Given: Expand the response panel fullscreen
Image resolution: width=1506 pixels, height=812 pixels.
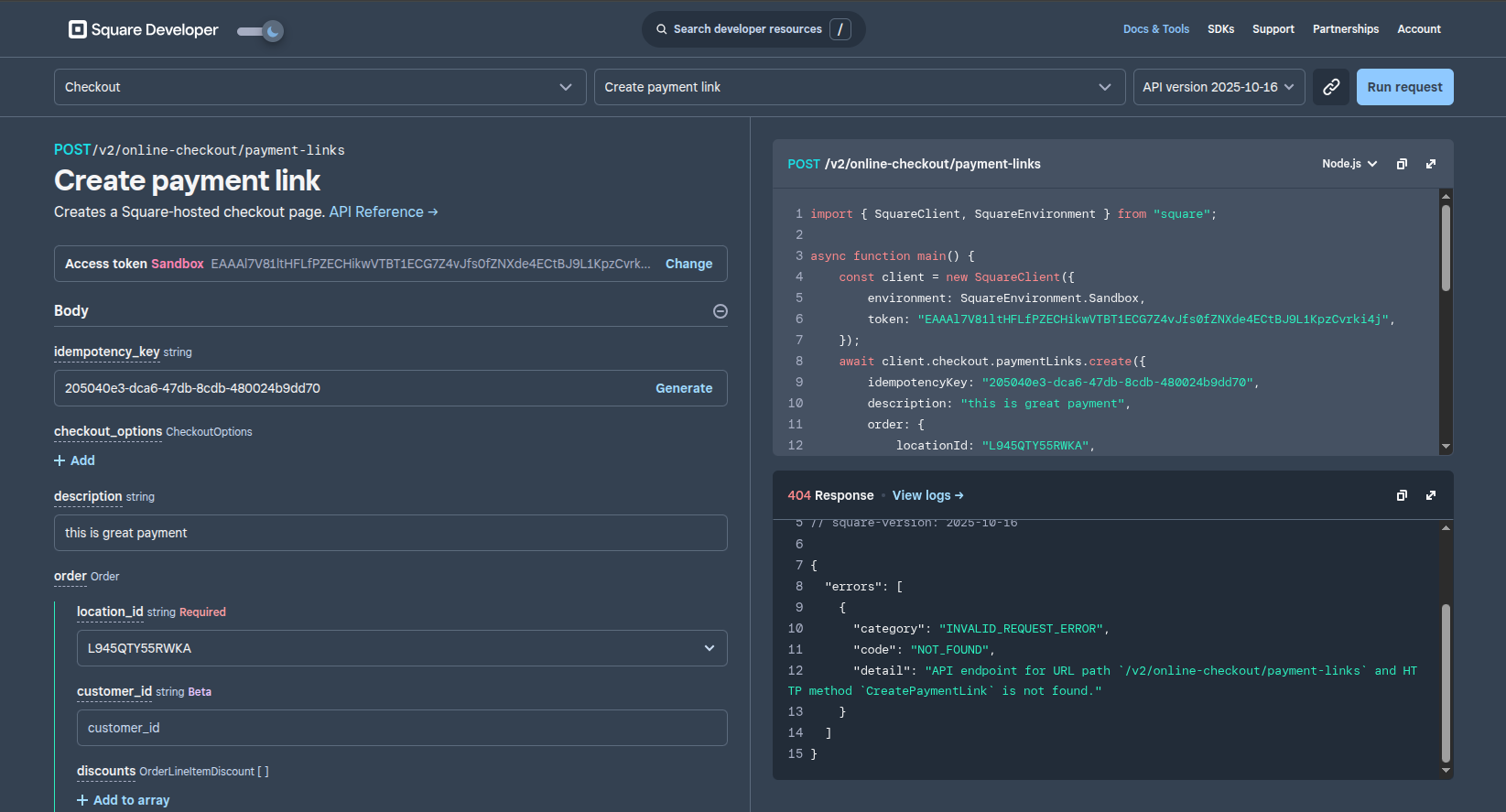Looking at the screenshot, I should [1431, 495].
